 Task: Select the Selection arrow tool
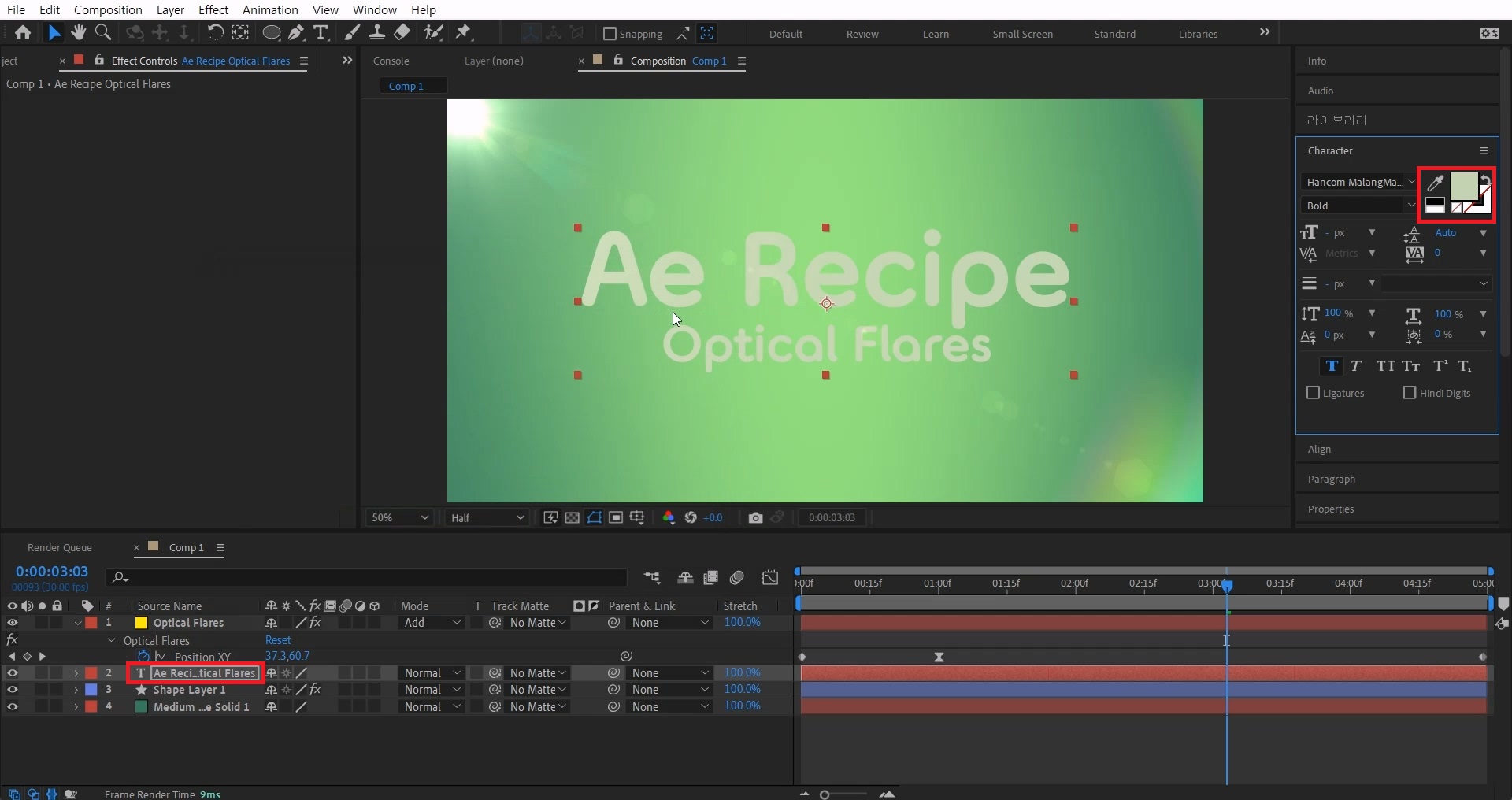54,32
